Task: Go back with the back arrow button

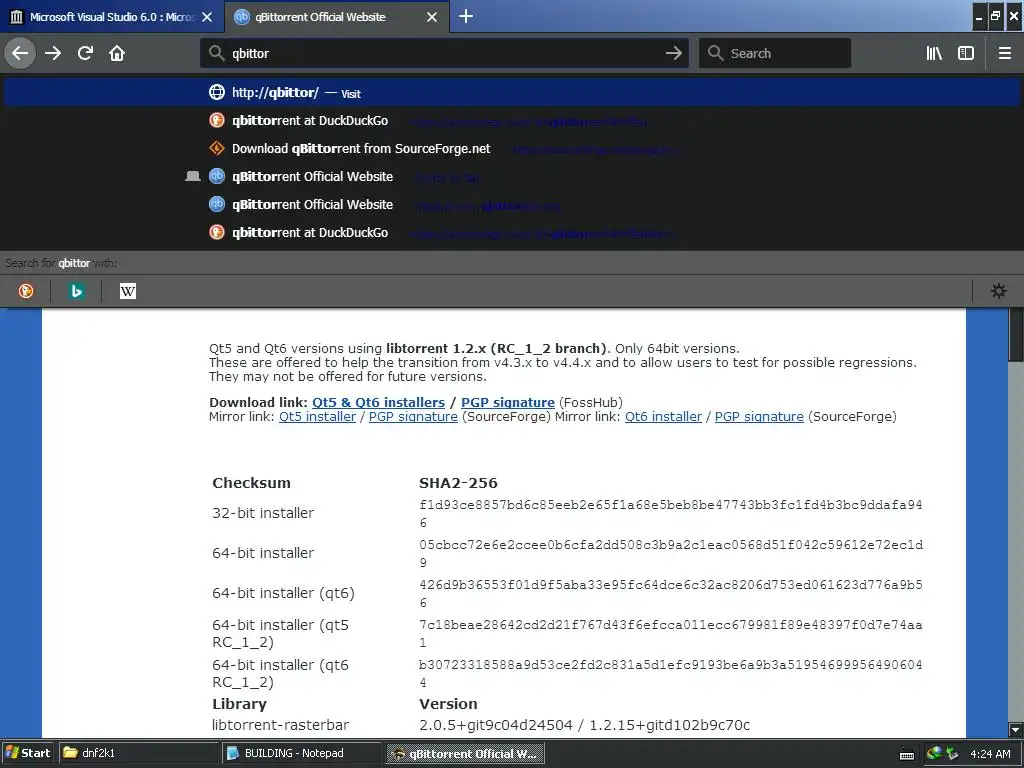Action: click(x=20, y=53)
